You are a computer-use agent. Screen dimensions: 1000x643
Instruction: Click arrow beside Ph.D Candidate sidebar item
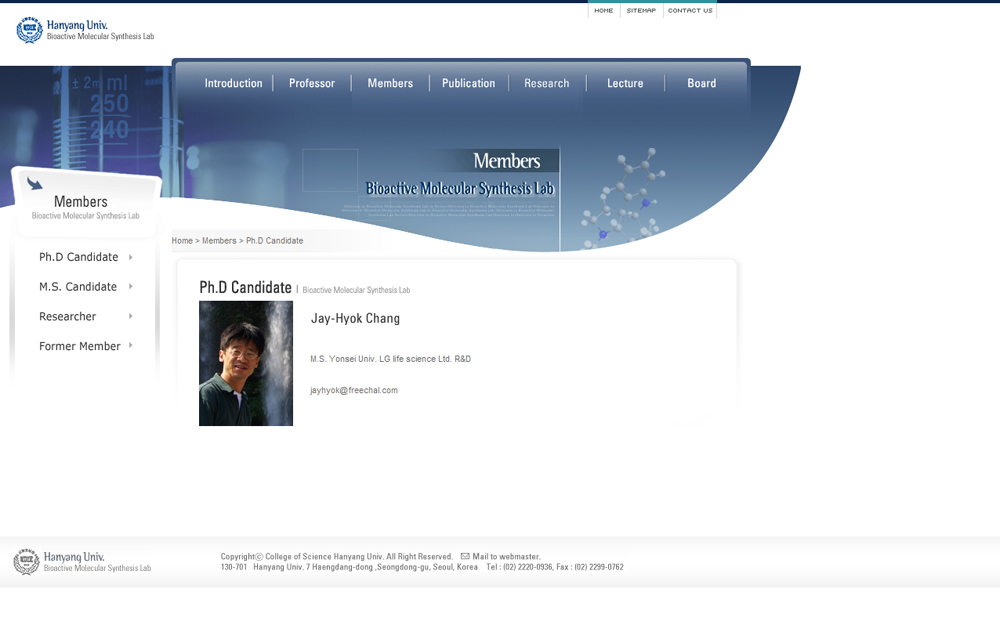(x=131, y=257)
